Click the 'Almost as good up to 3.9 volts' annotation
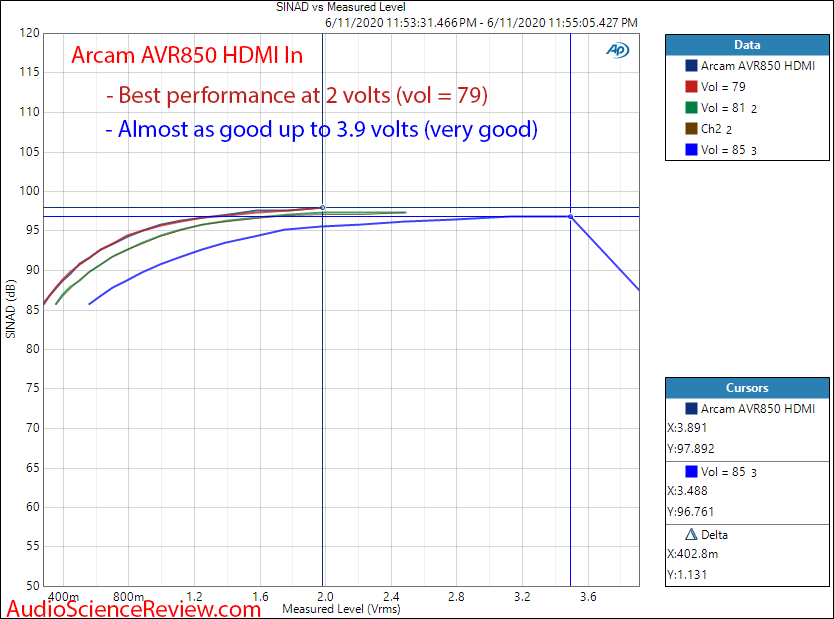 [322, 129]
